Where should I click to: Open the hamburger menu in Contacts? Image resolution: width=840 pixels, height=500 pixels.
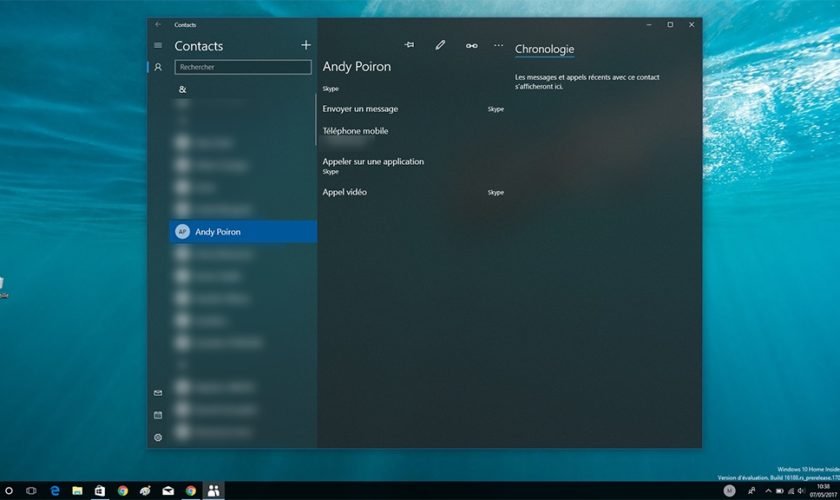158,46
